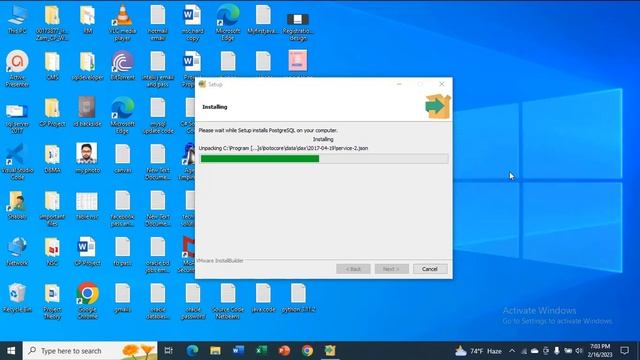Open the 74°F Haze weather widget
Screen dimensions: 640x360
tap(478, 351)
